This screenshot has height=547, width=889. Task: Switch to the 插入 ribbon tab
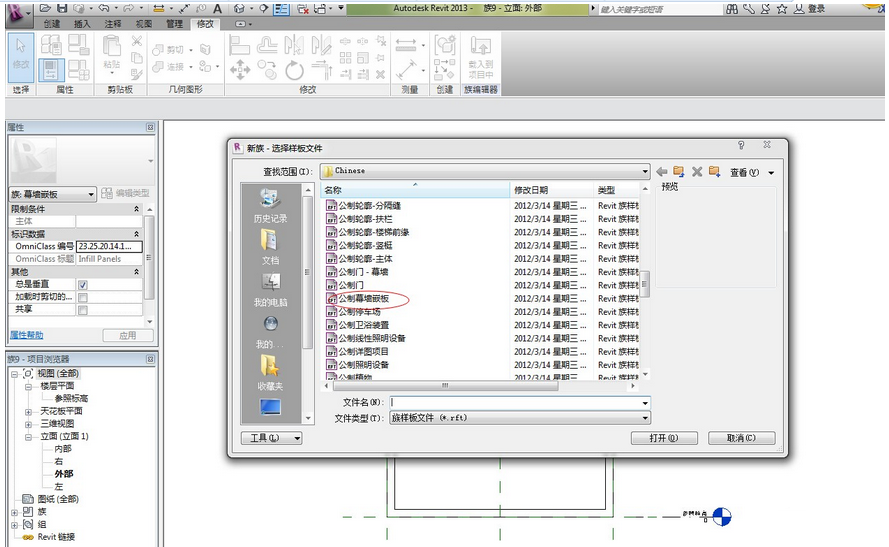coord(82,23)
